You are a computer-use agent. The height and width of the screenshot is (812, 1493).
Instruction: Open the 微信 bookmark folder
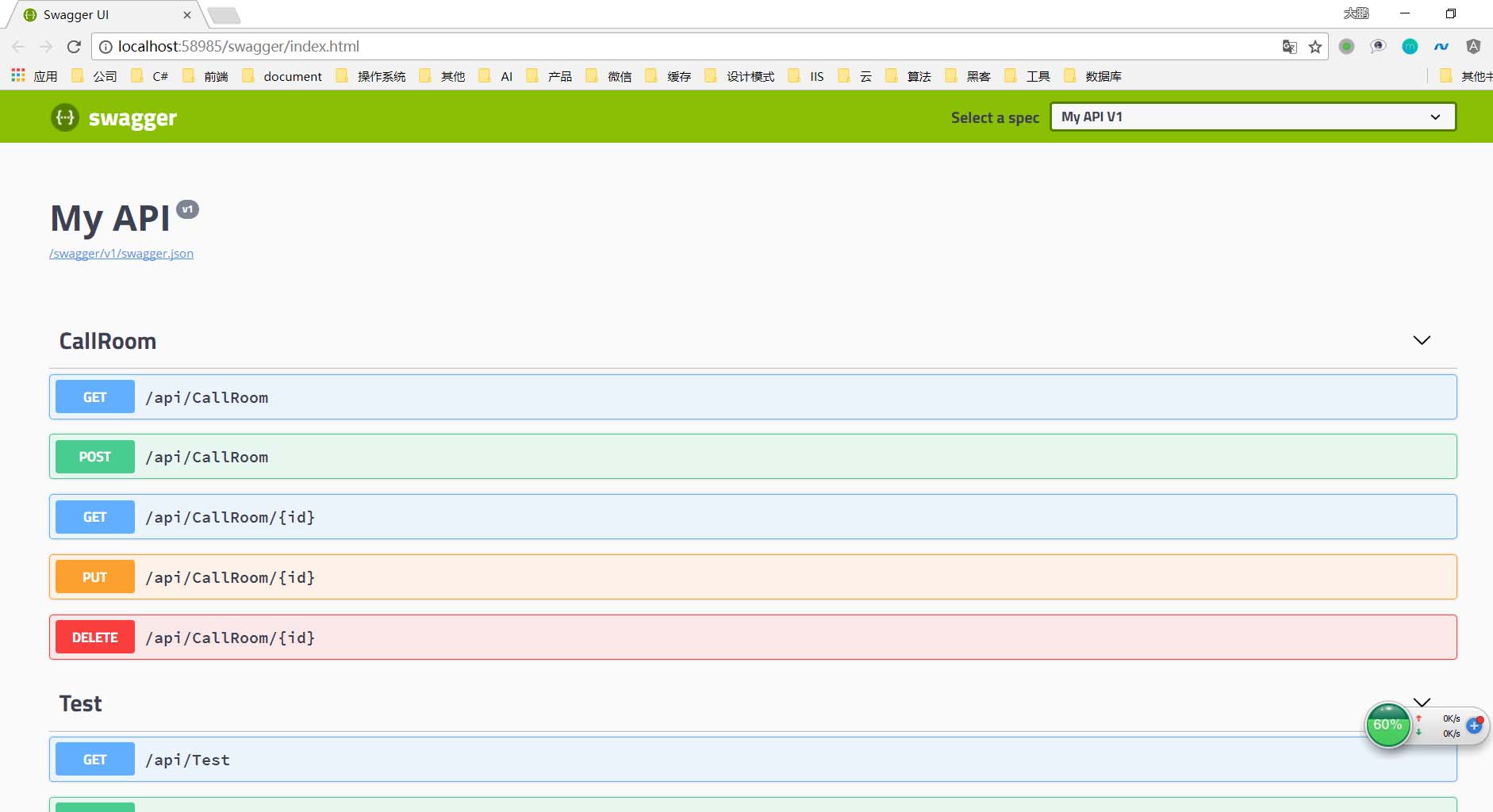click(x=609, y=76)
